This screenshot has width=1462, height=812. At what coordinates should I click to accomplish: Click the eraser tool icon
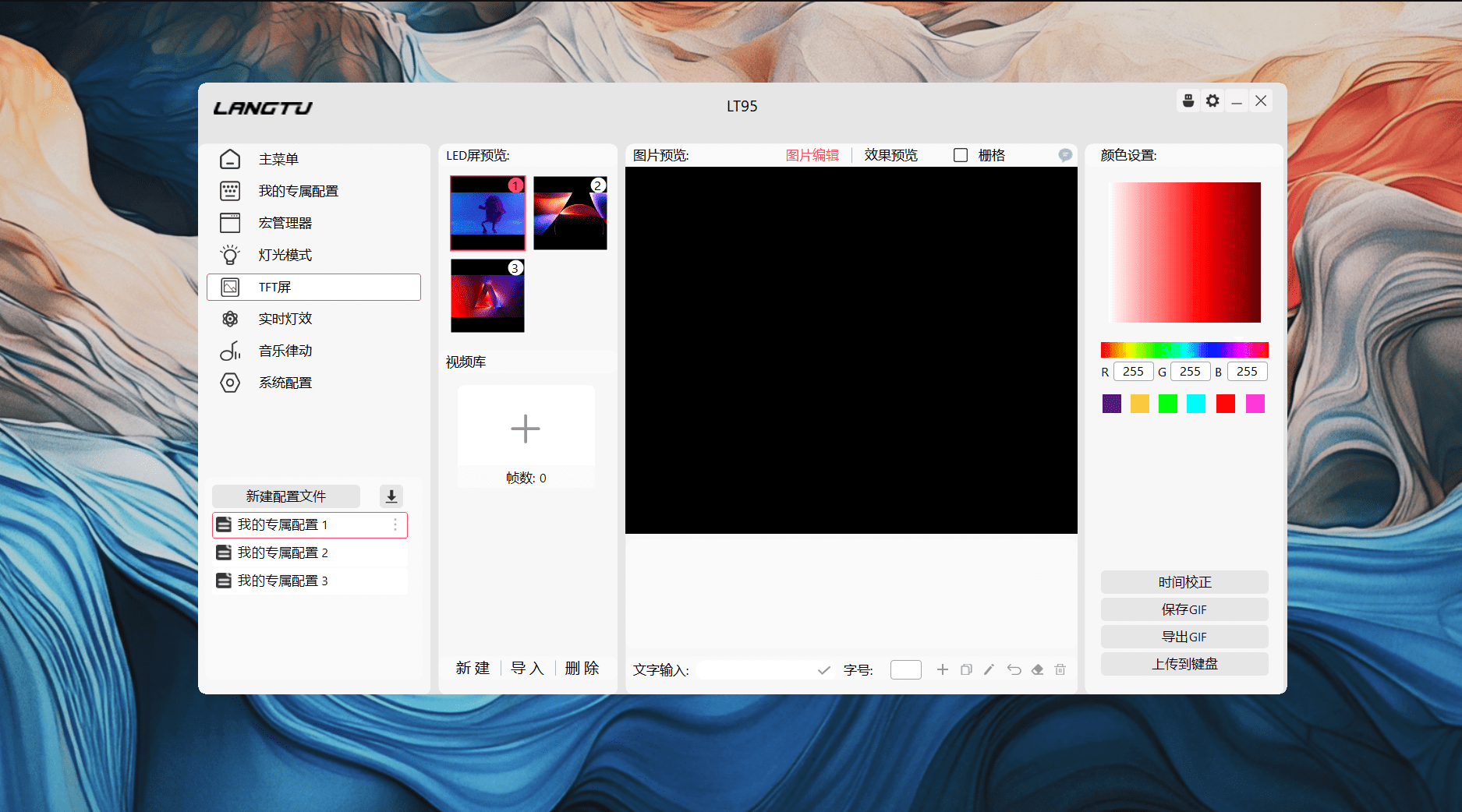[1037, 669]
